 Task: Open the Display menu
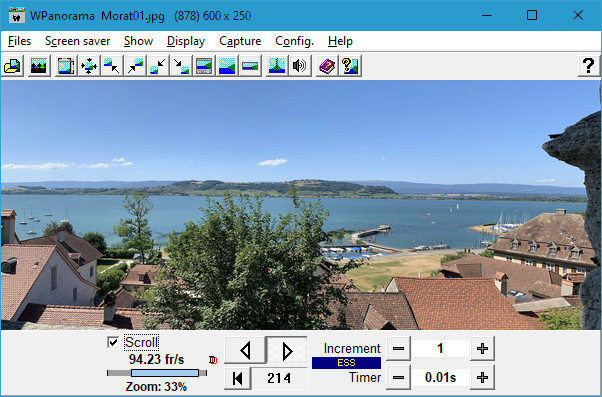point(186,41)
